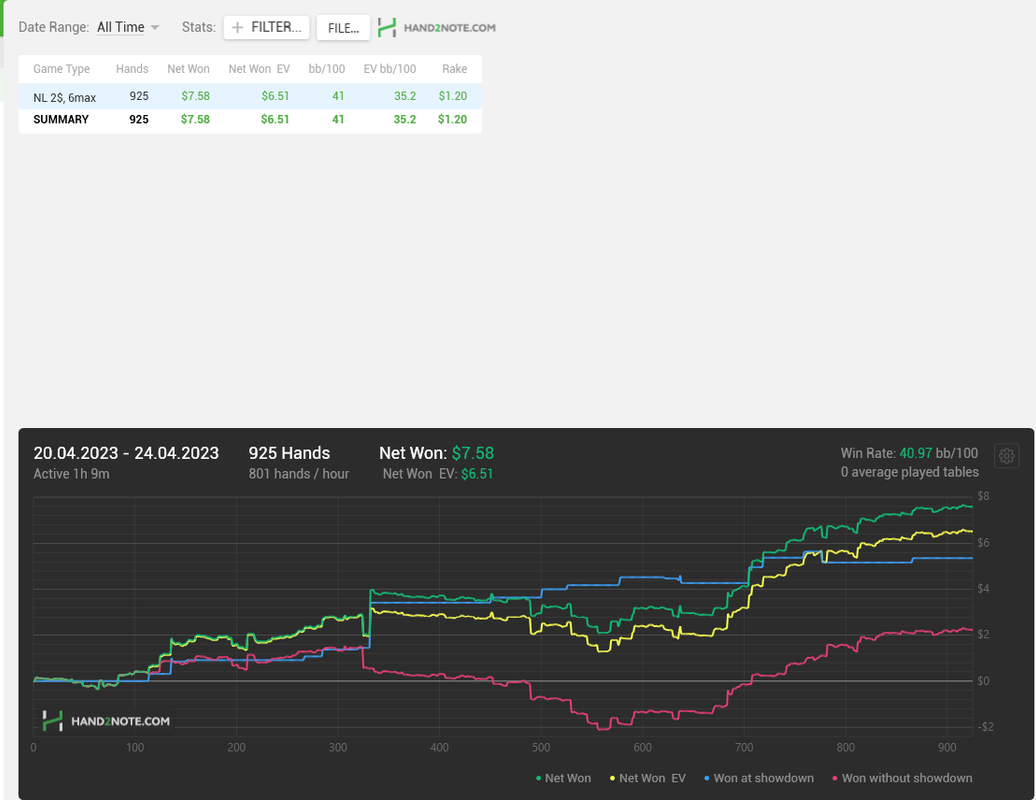Click the Net Won EV: $6.51 chart text
The height and width of the screenshot is (800, 1036).
(x=438, y=474)
